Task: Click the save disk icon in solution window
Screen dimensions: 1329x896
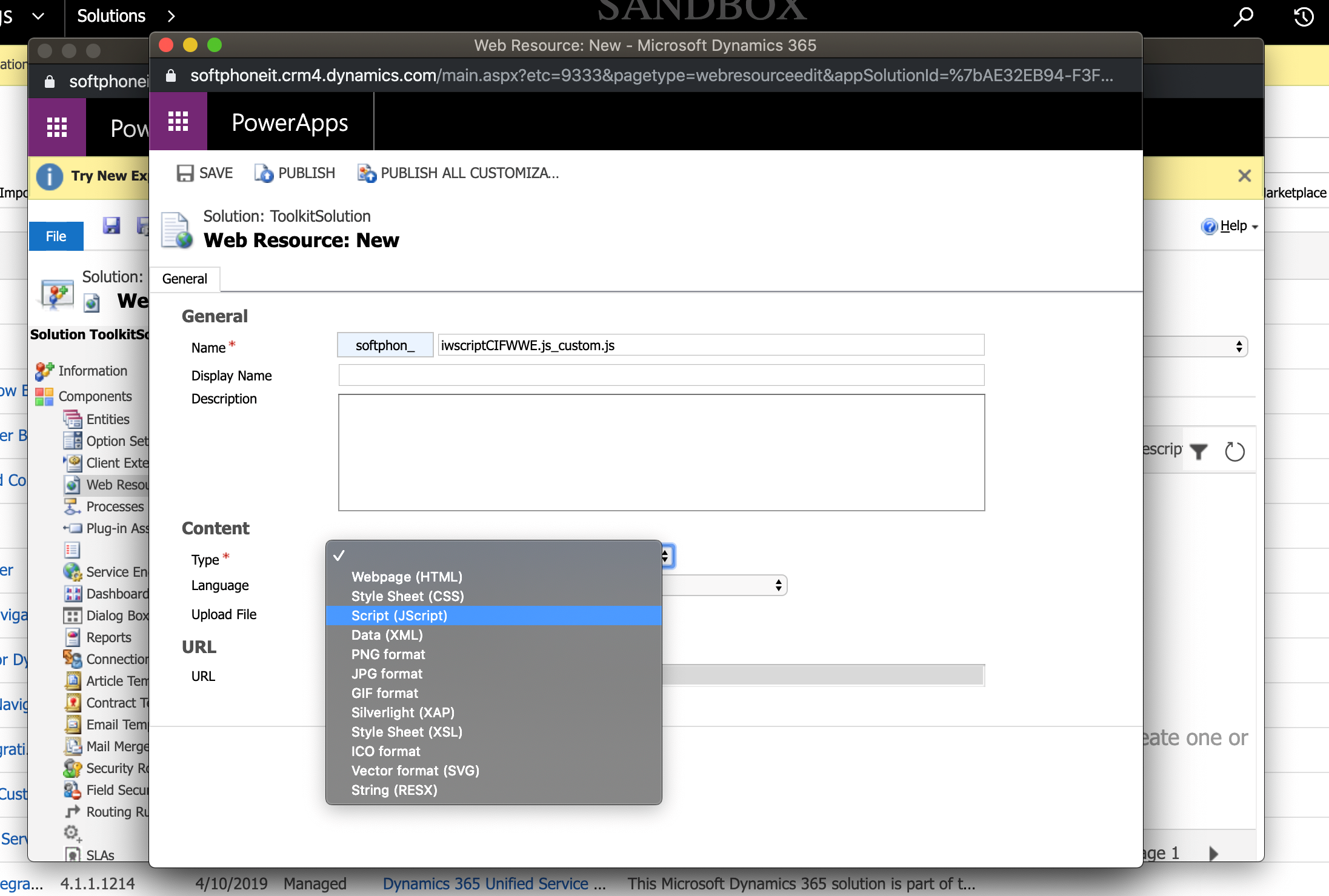Action: click(112, 226)
